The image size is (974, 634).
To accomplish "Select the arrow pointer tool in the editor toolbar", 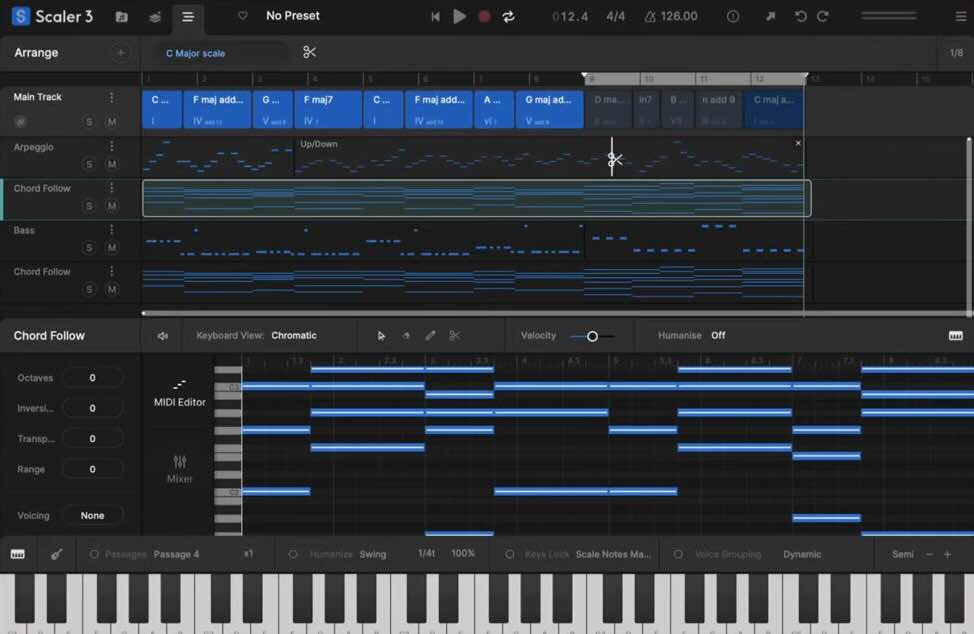I will pyautogui.click(x=381, y=336).
